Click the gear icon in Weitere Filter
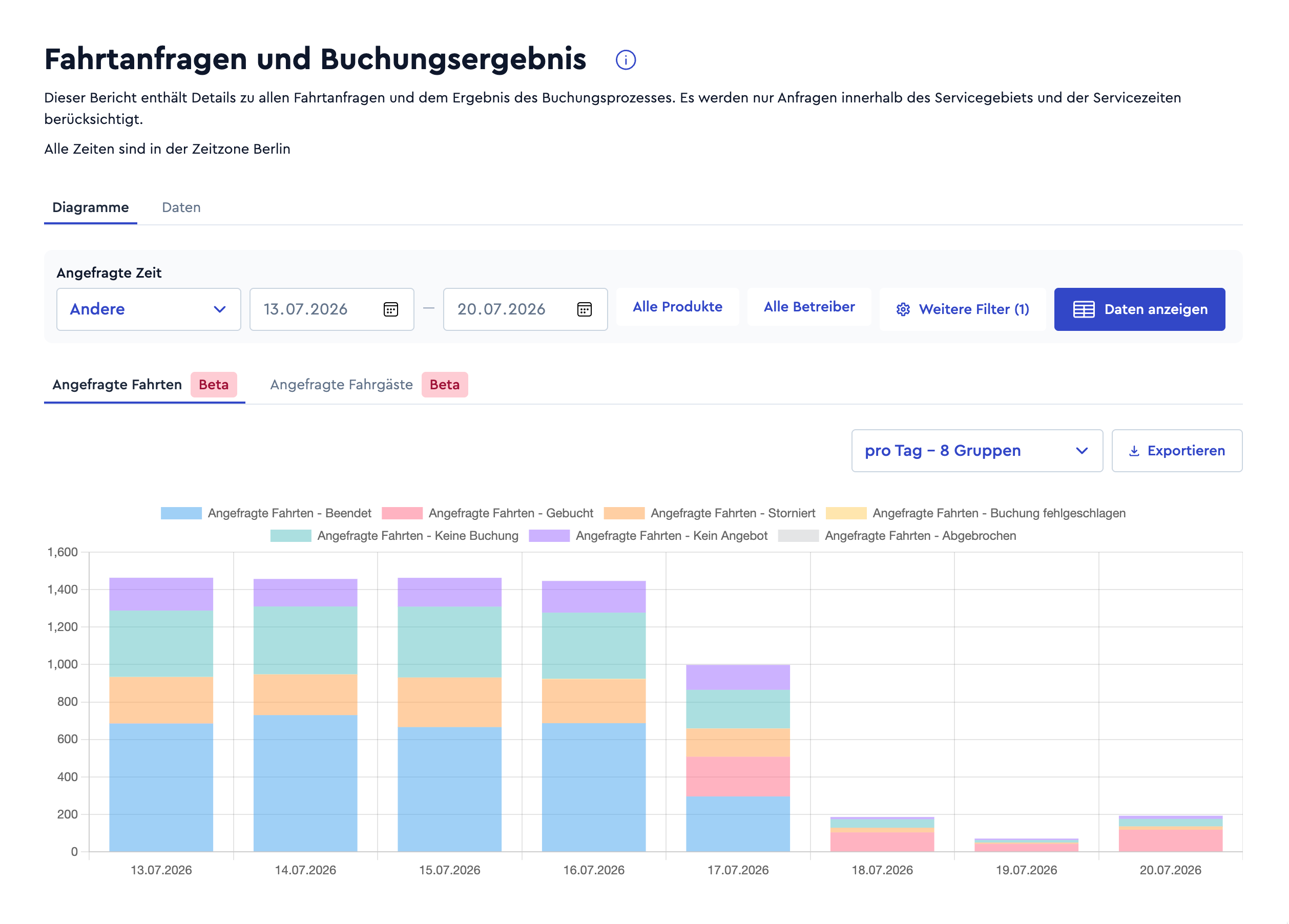 pos(903,309)
